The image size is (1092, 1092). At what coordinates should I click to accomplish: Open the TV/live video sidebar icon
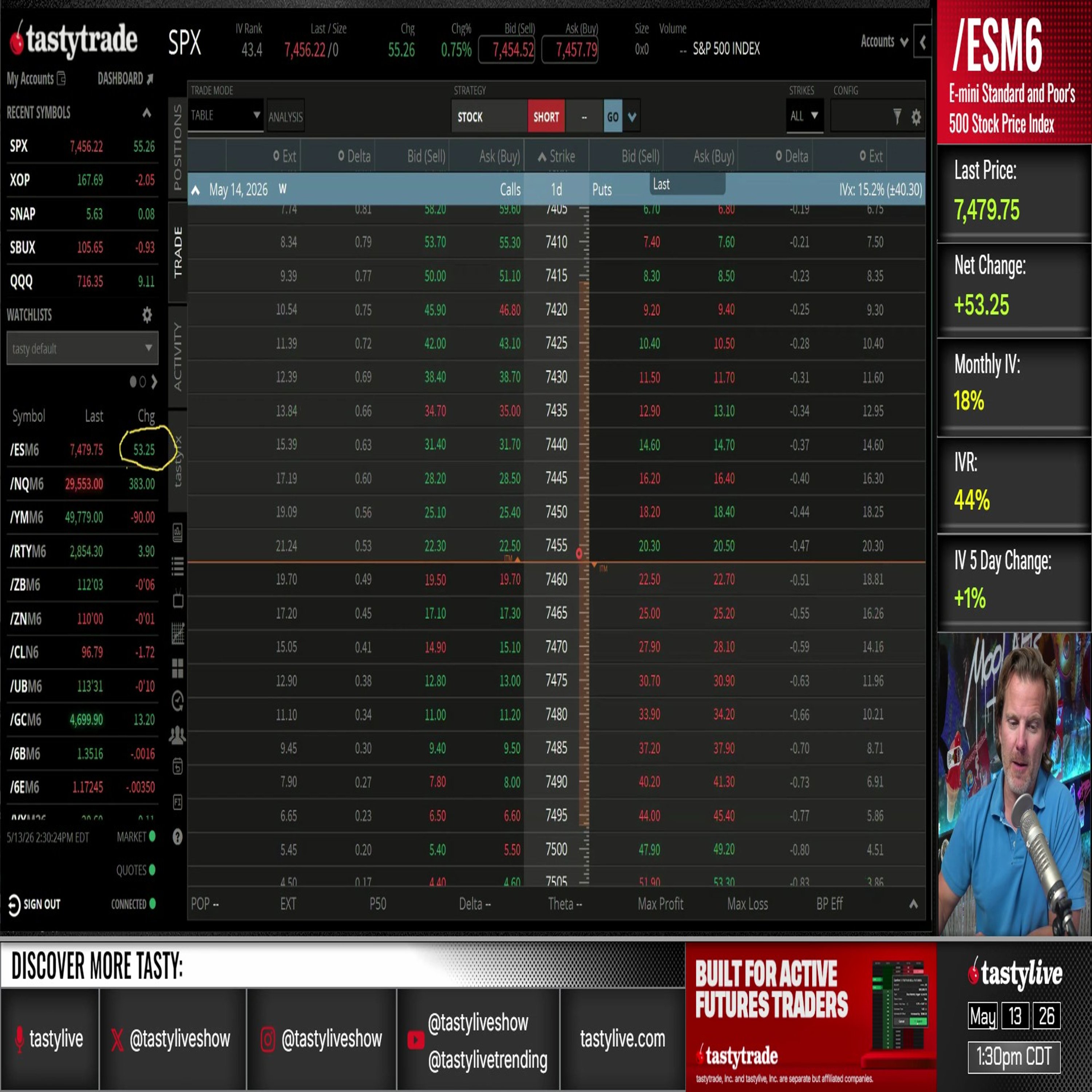[x=178, y=600]
